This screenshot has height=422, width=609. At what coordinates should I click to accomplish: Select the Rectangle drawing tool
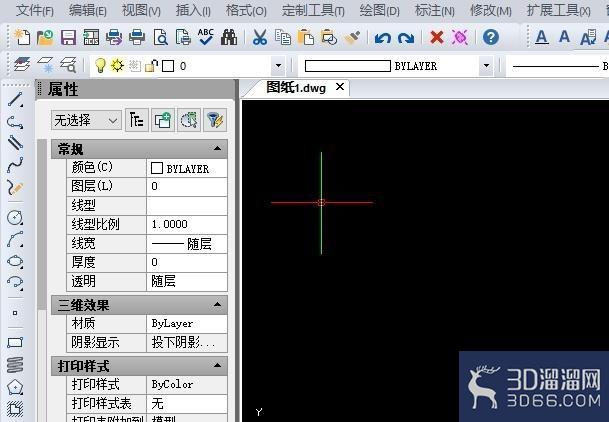point(15,342)
